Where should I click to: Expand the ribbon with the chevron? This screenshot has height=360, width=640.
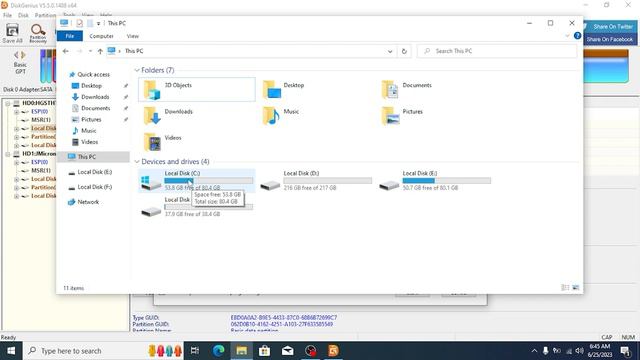[567, 36]
